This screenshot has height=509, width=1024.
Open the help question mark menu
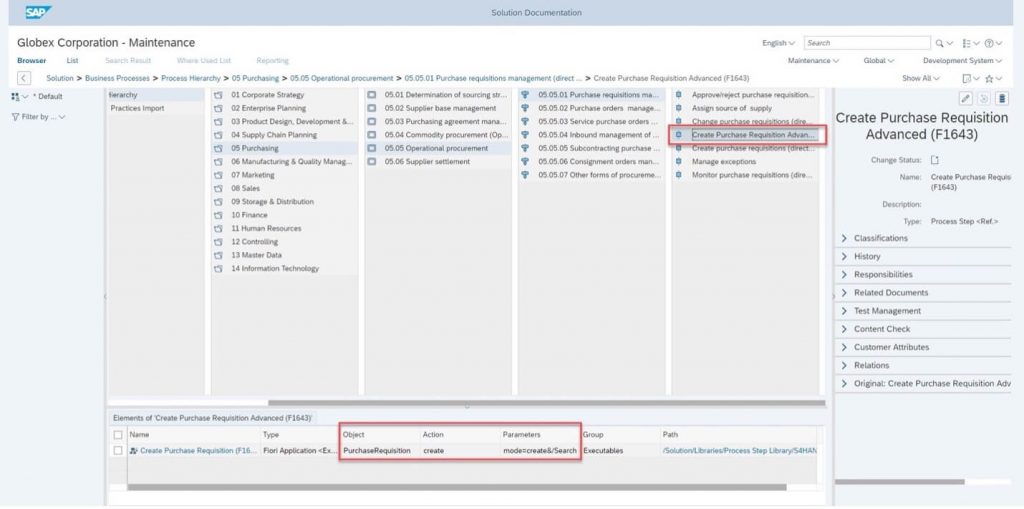989,43
